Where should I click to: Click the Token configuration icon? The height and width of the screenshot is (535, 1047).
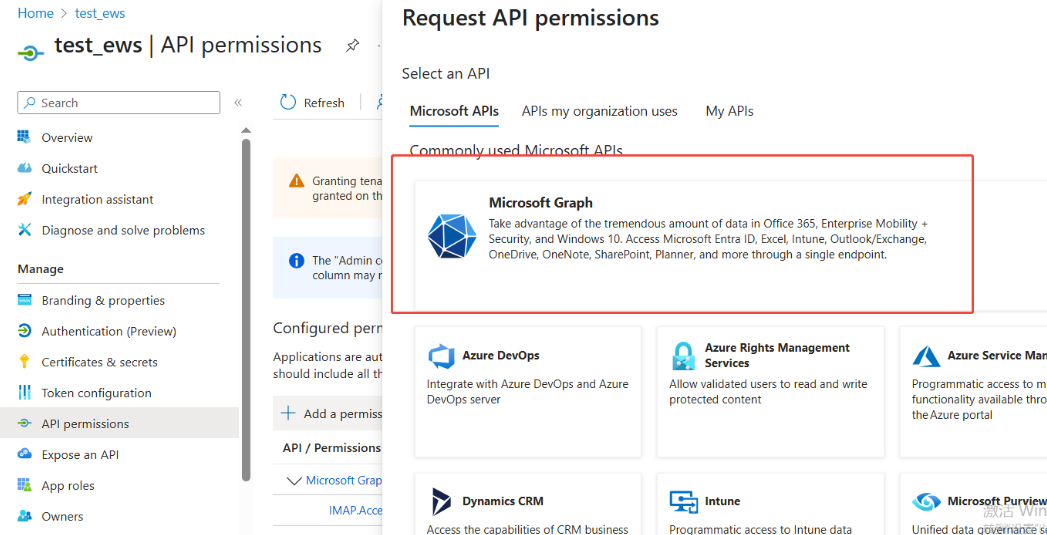point(25,393)
